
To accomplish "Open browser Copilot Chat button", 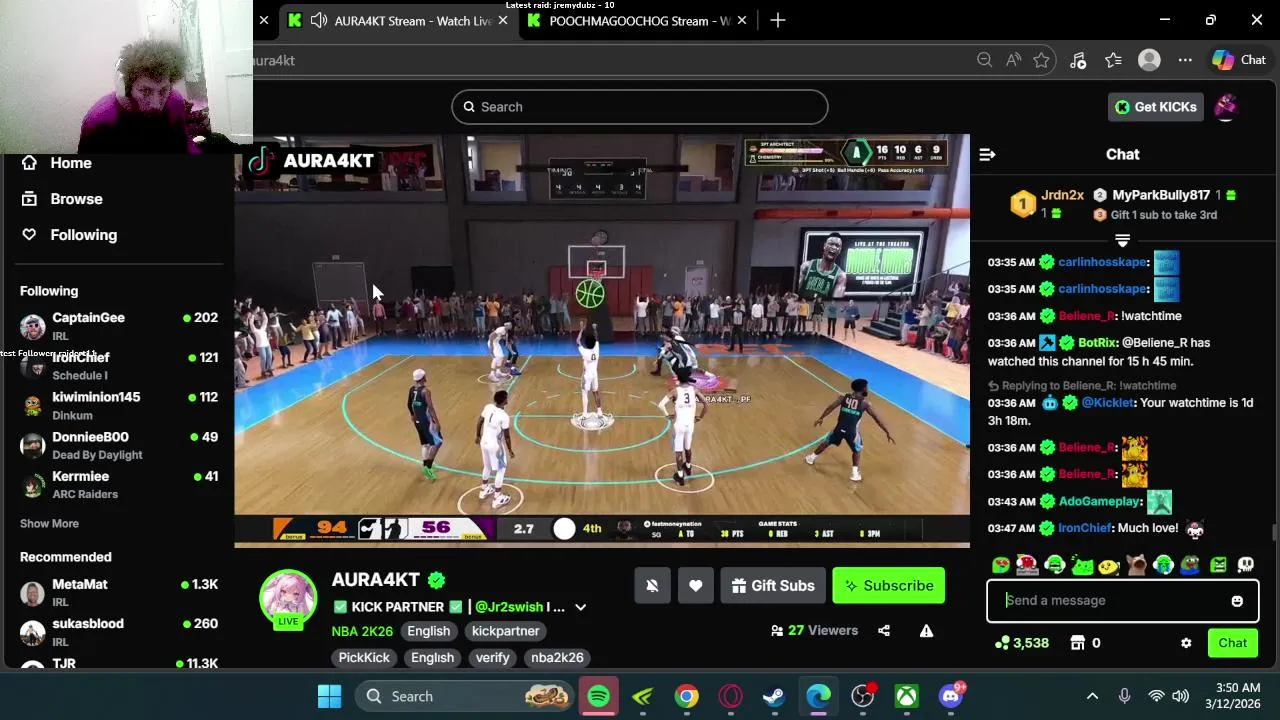I will (1240, 60).
